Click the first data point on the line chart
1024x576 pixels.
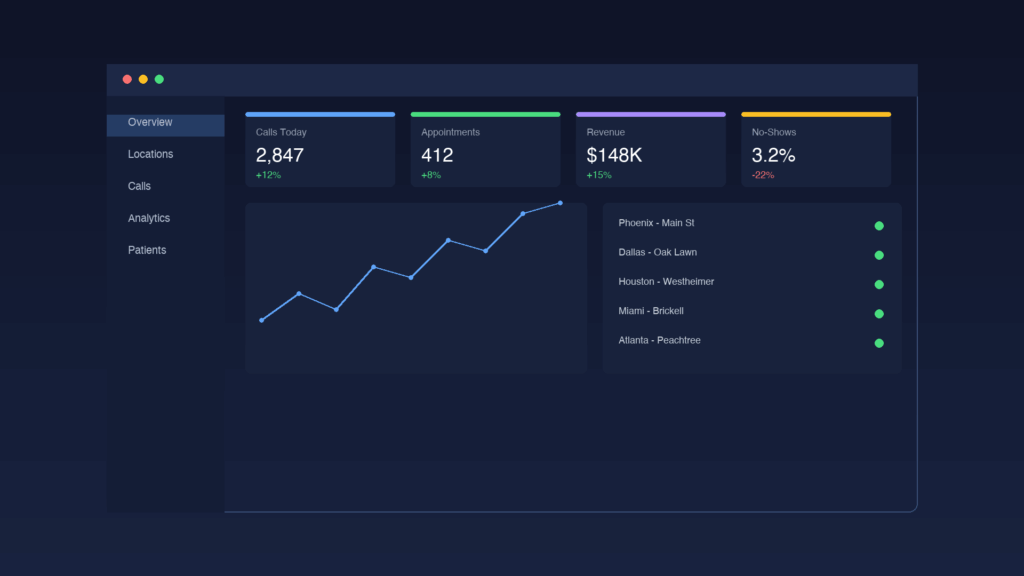tap(262, 320)
